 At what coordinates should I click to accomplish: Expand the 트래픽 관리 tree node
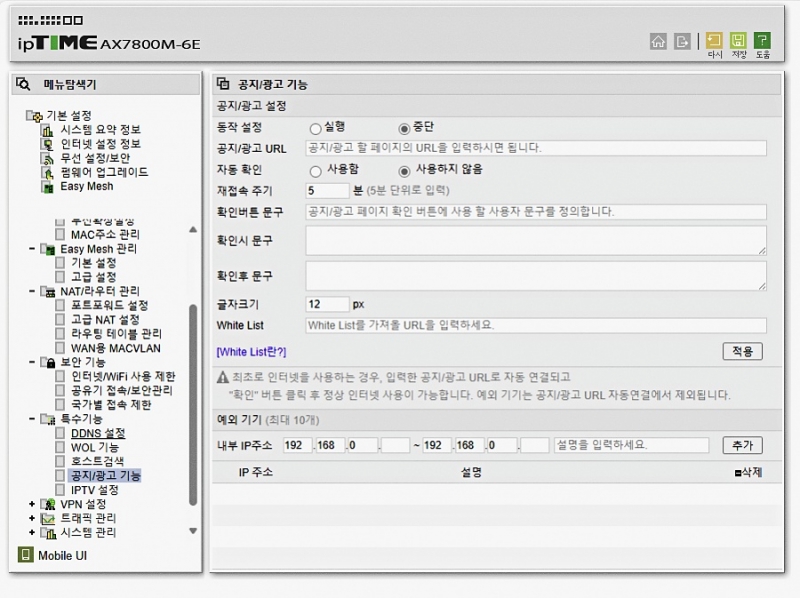click(32, 518)
